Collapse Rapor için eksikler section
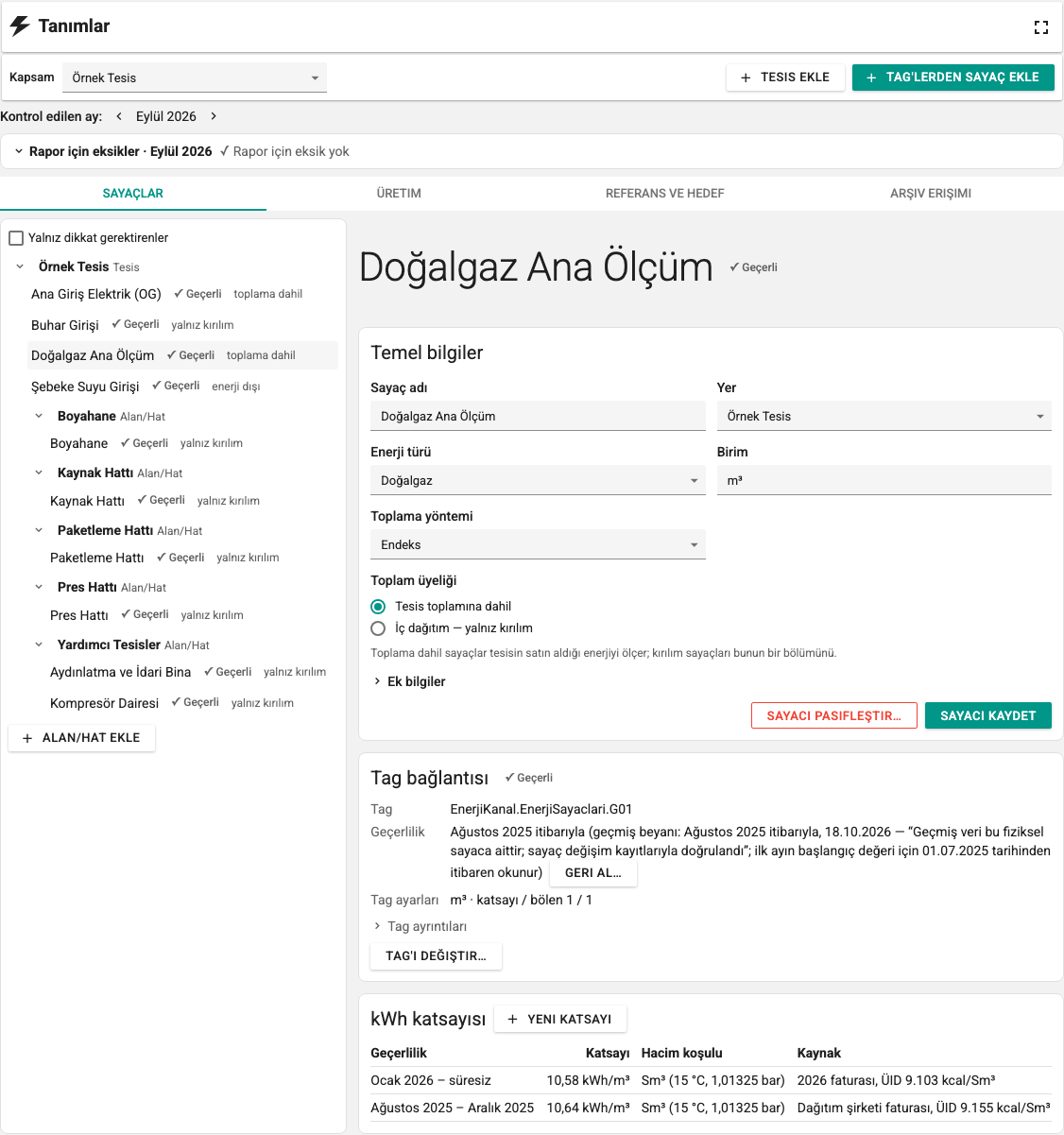1064x1135 pixels. [19, 151]
